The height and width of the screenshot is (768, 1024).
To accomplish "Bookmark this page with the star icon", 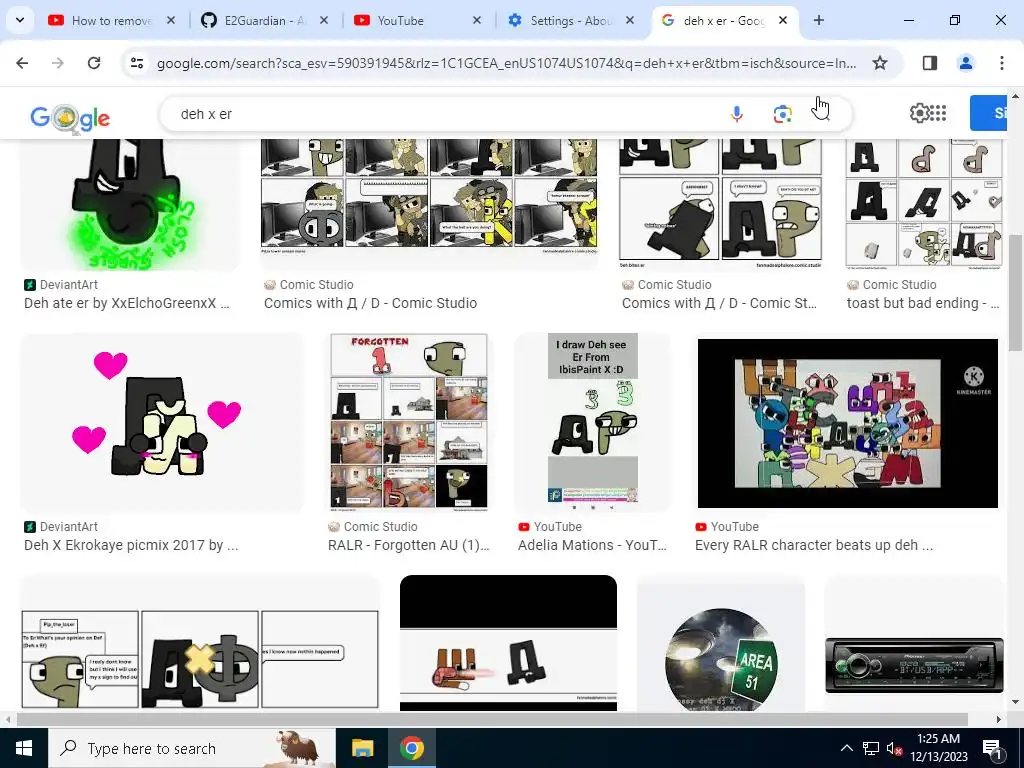I will (880, 63).
